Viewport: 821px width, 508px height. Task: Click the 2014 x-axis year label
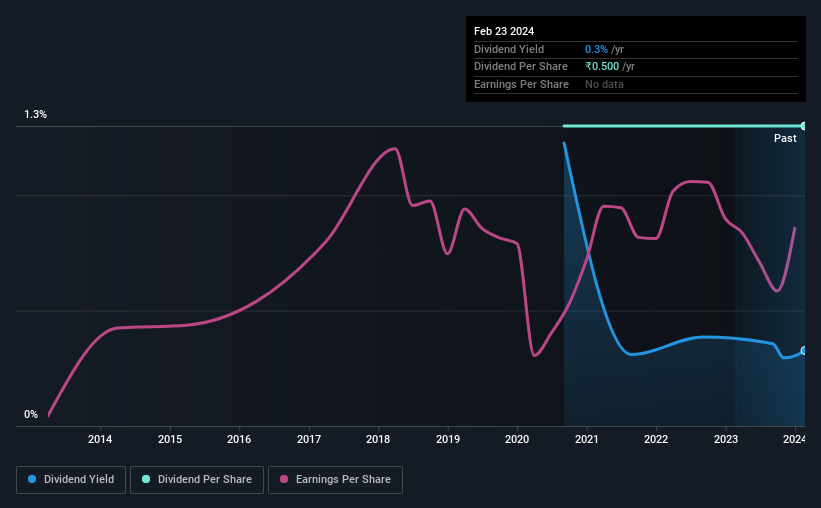(100, 439)
